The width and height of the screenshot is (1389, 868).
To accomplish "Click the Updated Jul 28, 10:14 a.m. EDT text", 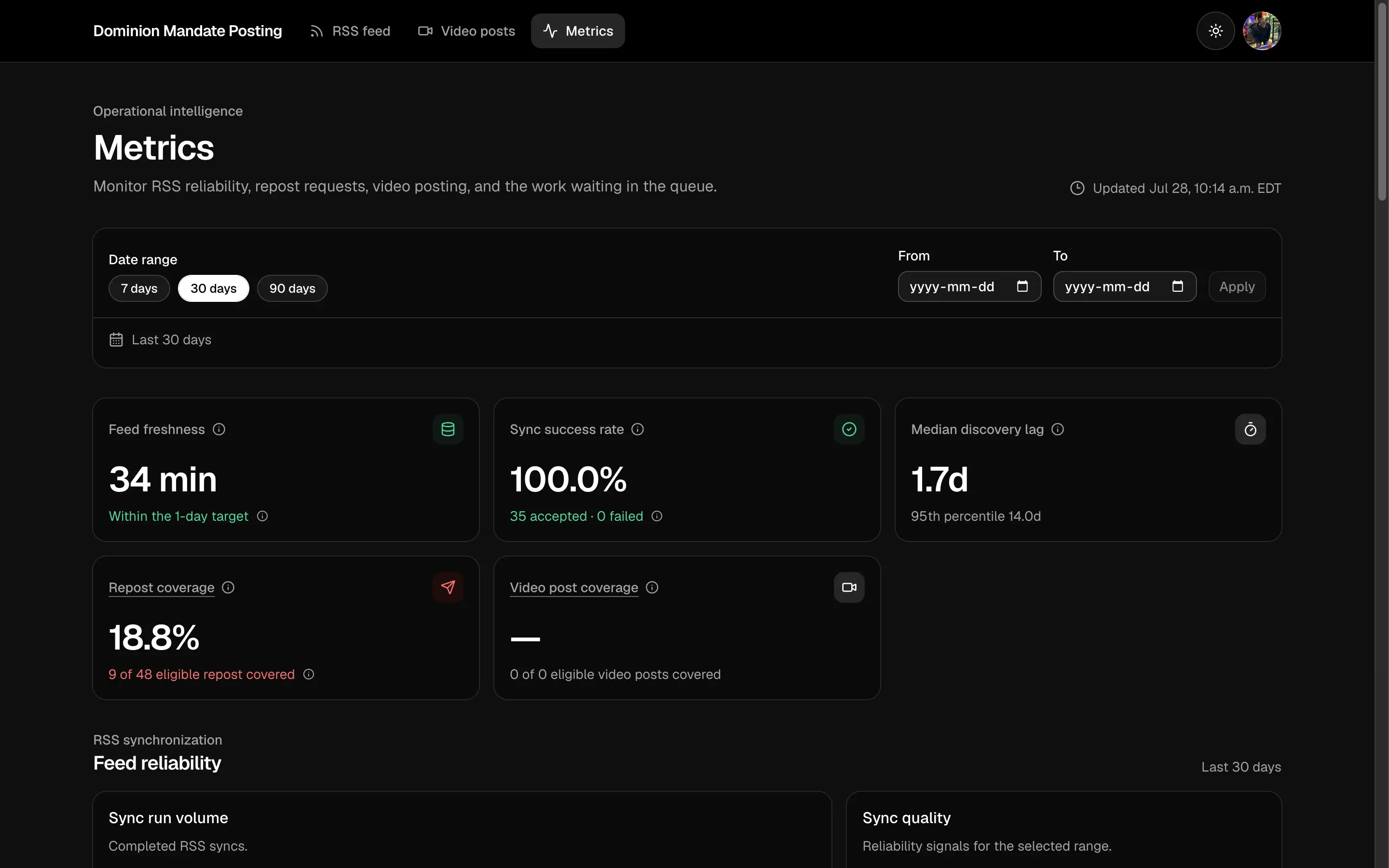I will [1186, 188].
